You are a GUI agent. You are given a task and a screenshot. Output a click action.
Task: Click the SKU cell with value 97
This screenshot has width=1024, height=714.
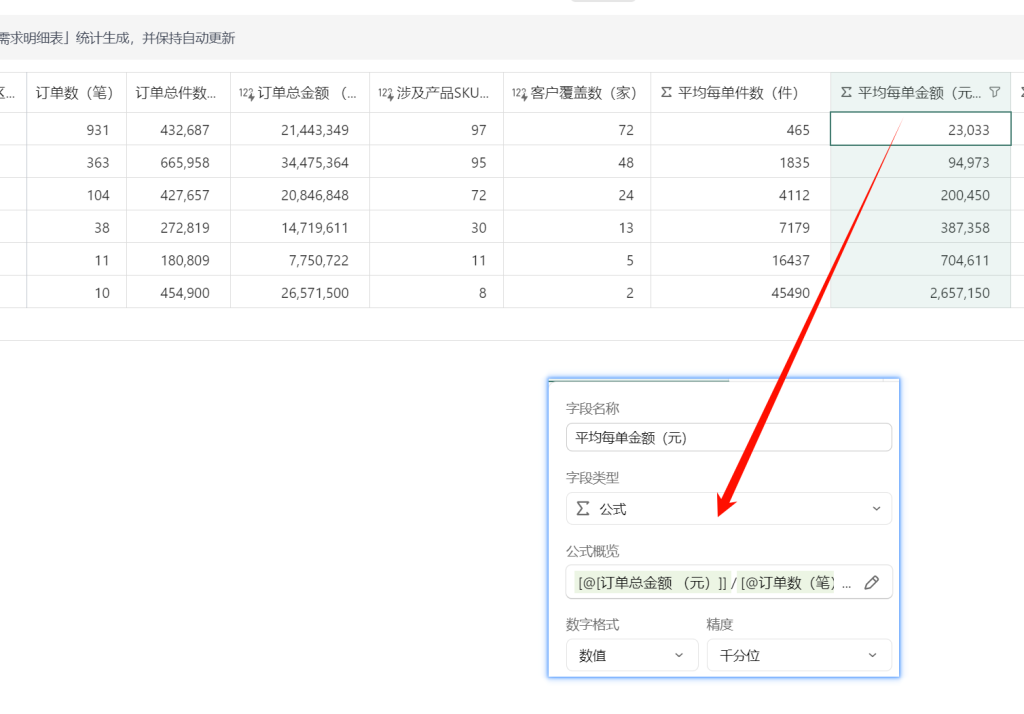click(436, 129)
